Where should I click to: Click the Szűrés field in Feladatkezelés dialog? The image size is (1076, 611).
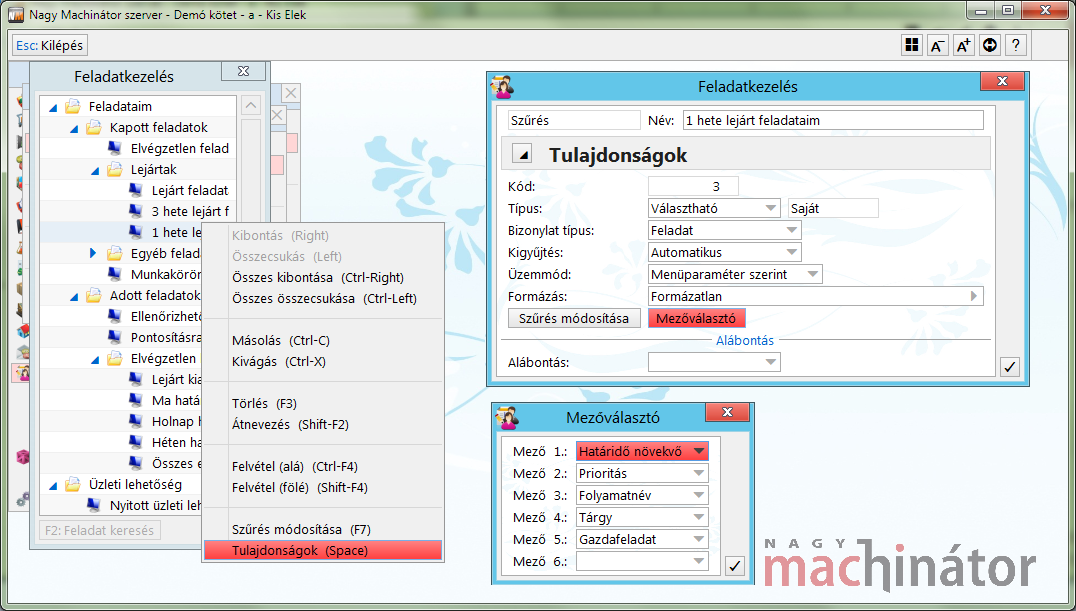[x=574, y=120]
